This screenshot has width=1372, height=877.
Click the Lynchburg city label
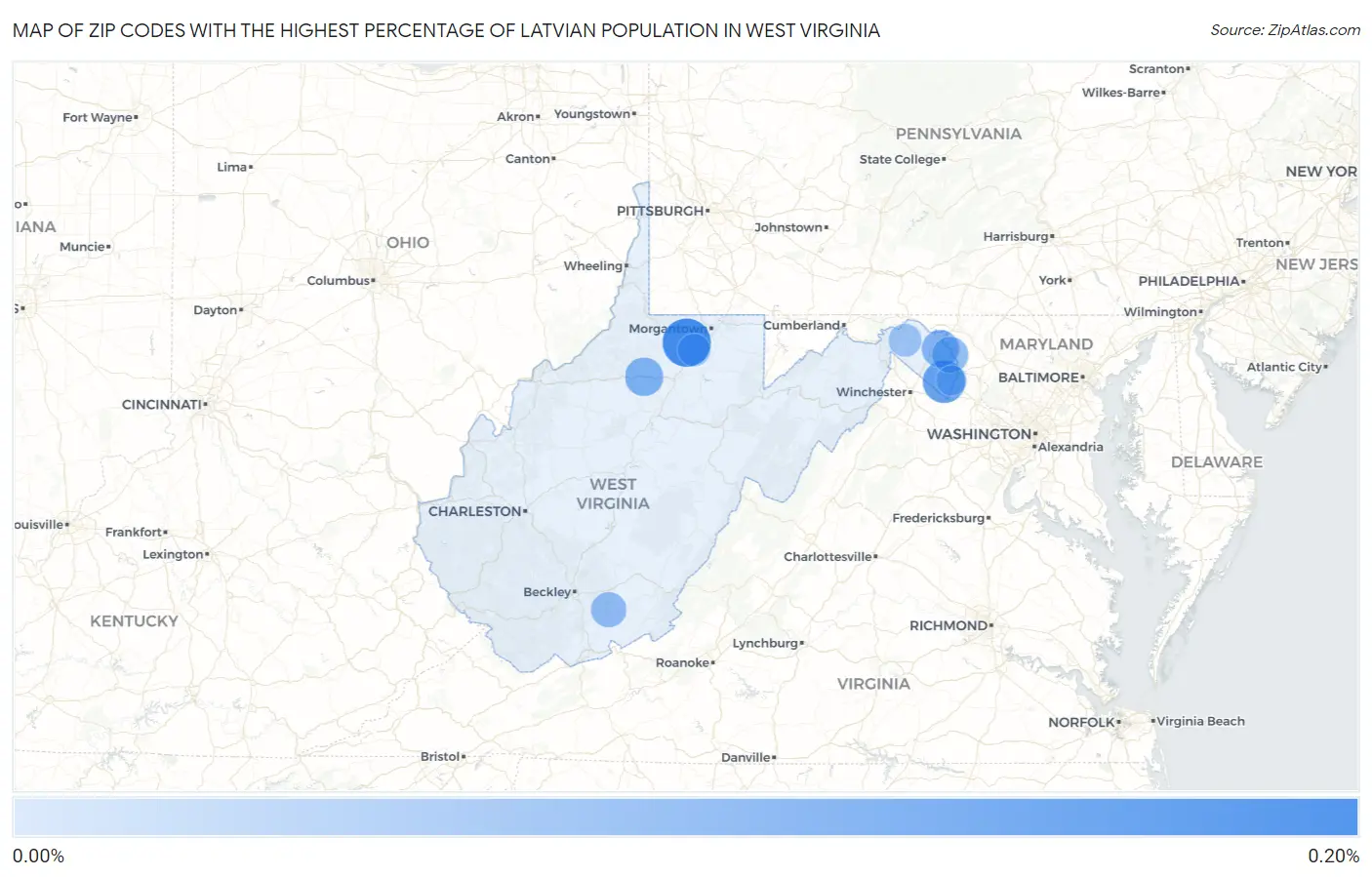tap(765, 644)
